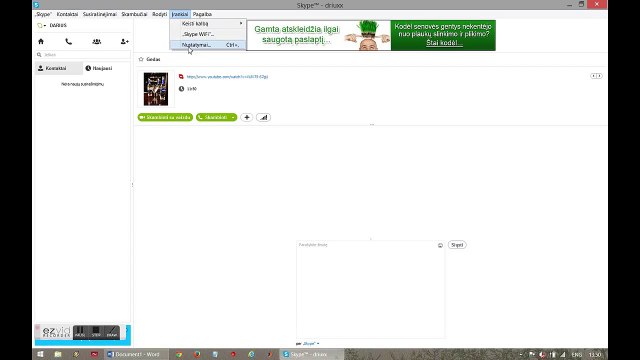Open File Explorer from taskbar
This screenshot has width=640, height=360.
pos(58,354)
